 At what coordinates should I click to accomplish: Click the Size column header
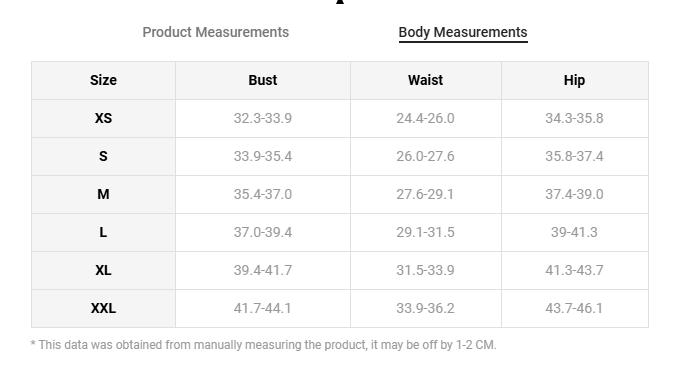103,80
